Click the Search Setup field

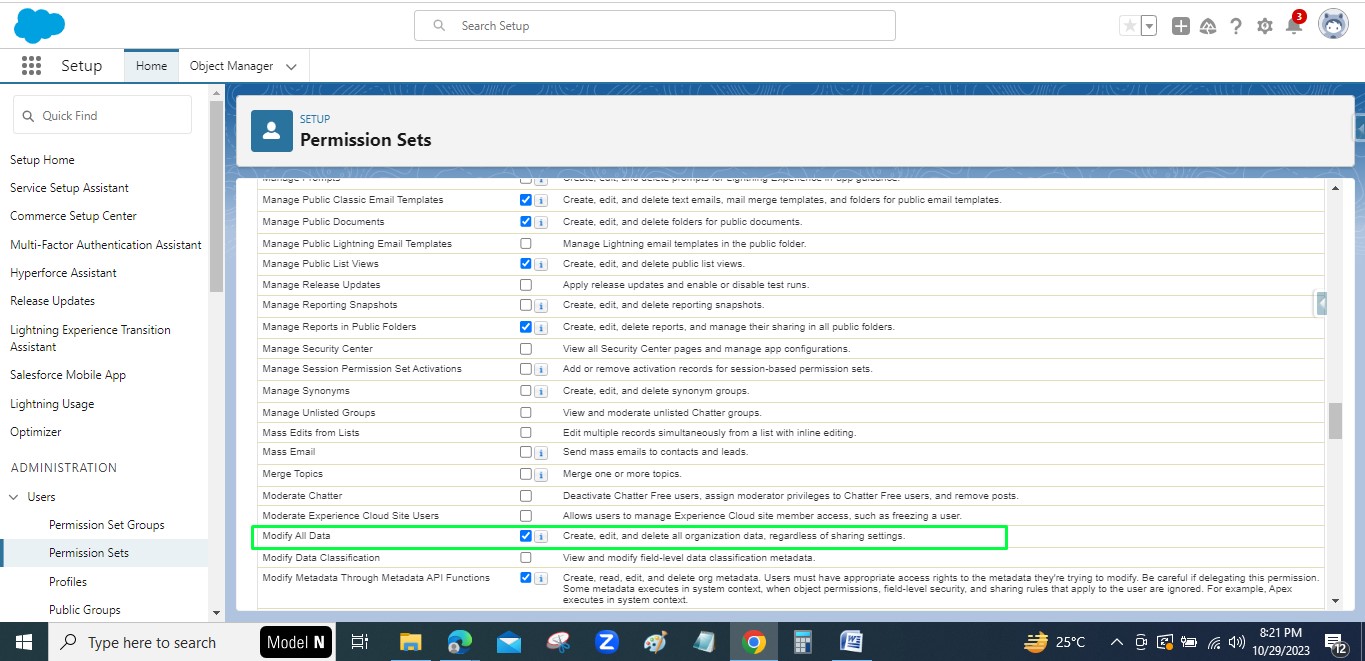[655, 26]
